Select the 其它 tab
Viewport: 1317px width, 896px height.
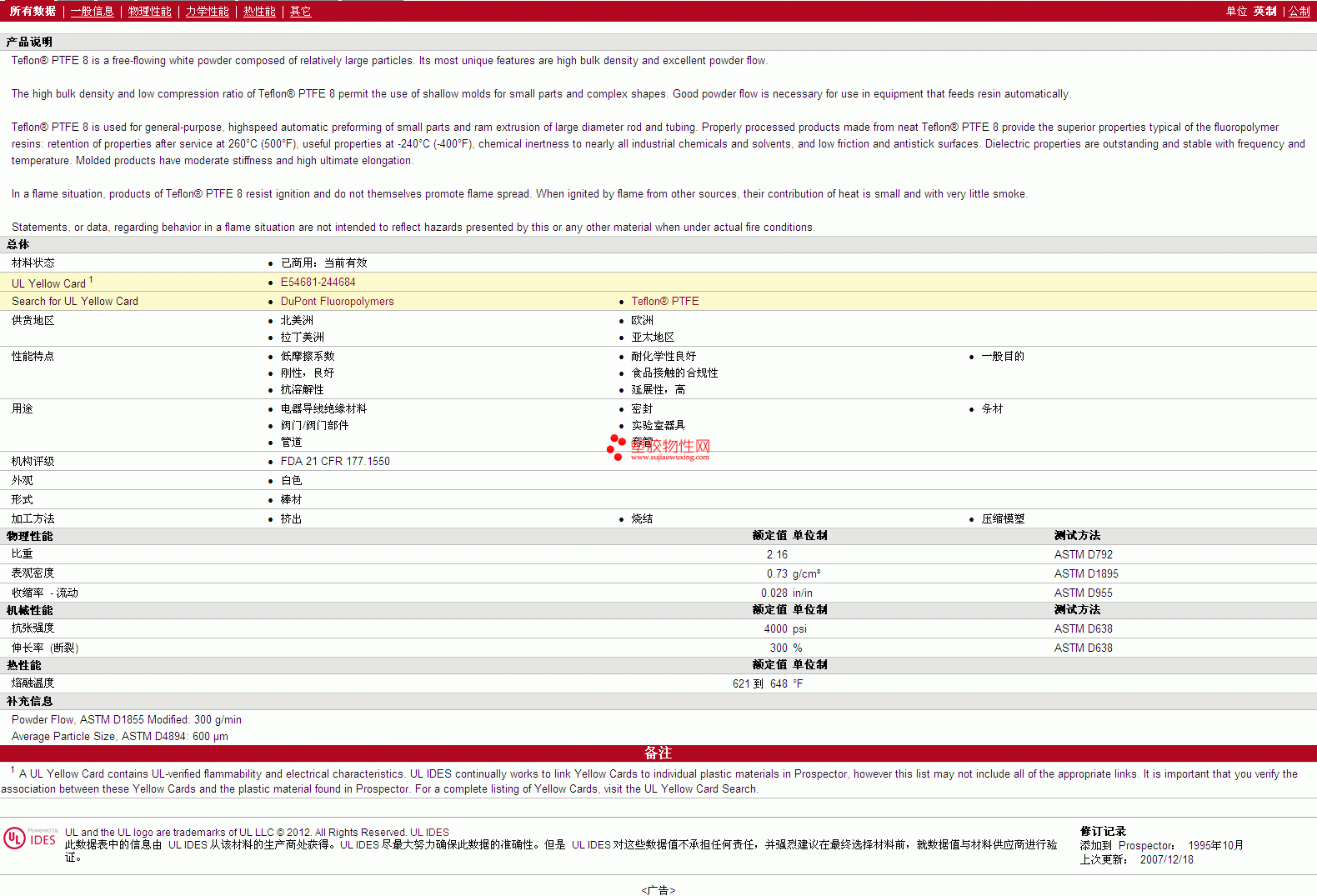[x=300, y=11]
